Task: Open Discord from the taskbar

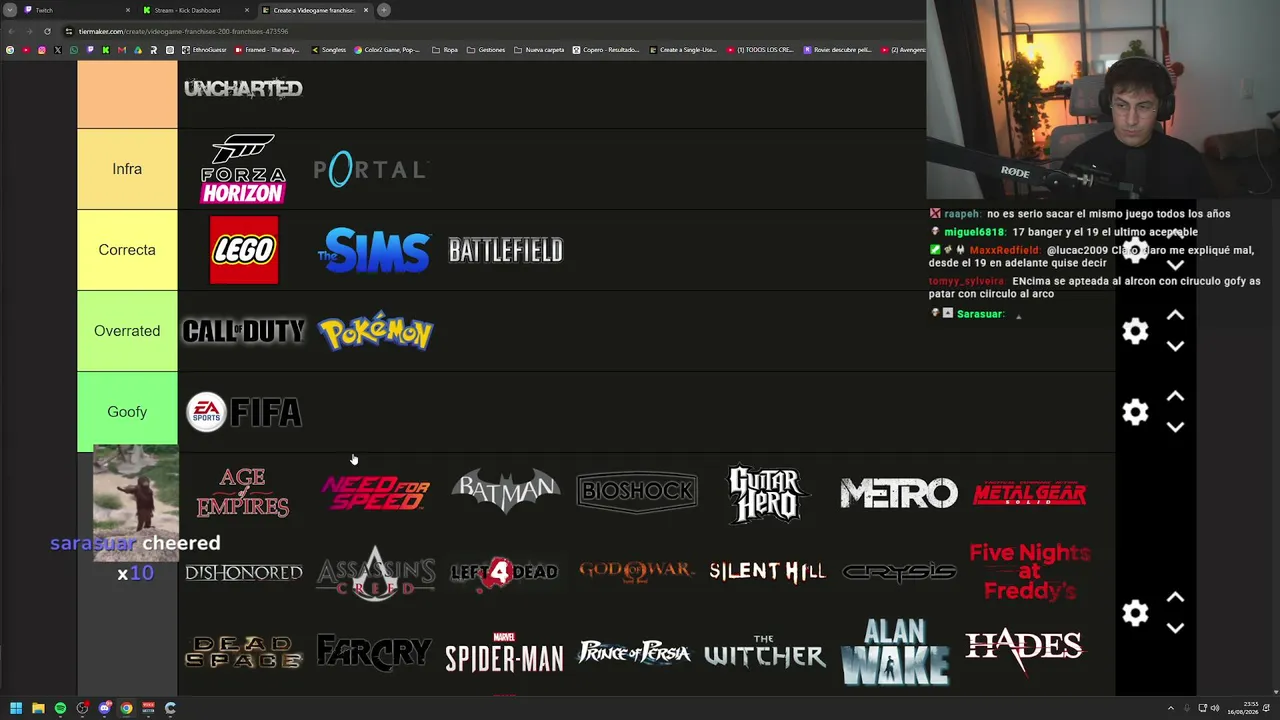Action: click(x=104, y=708)
